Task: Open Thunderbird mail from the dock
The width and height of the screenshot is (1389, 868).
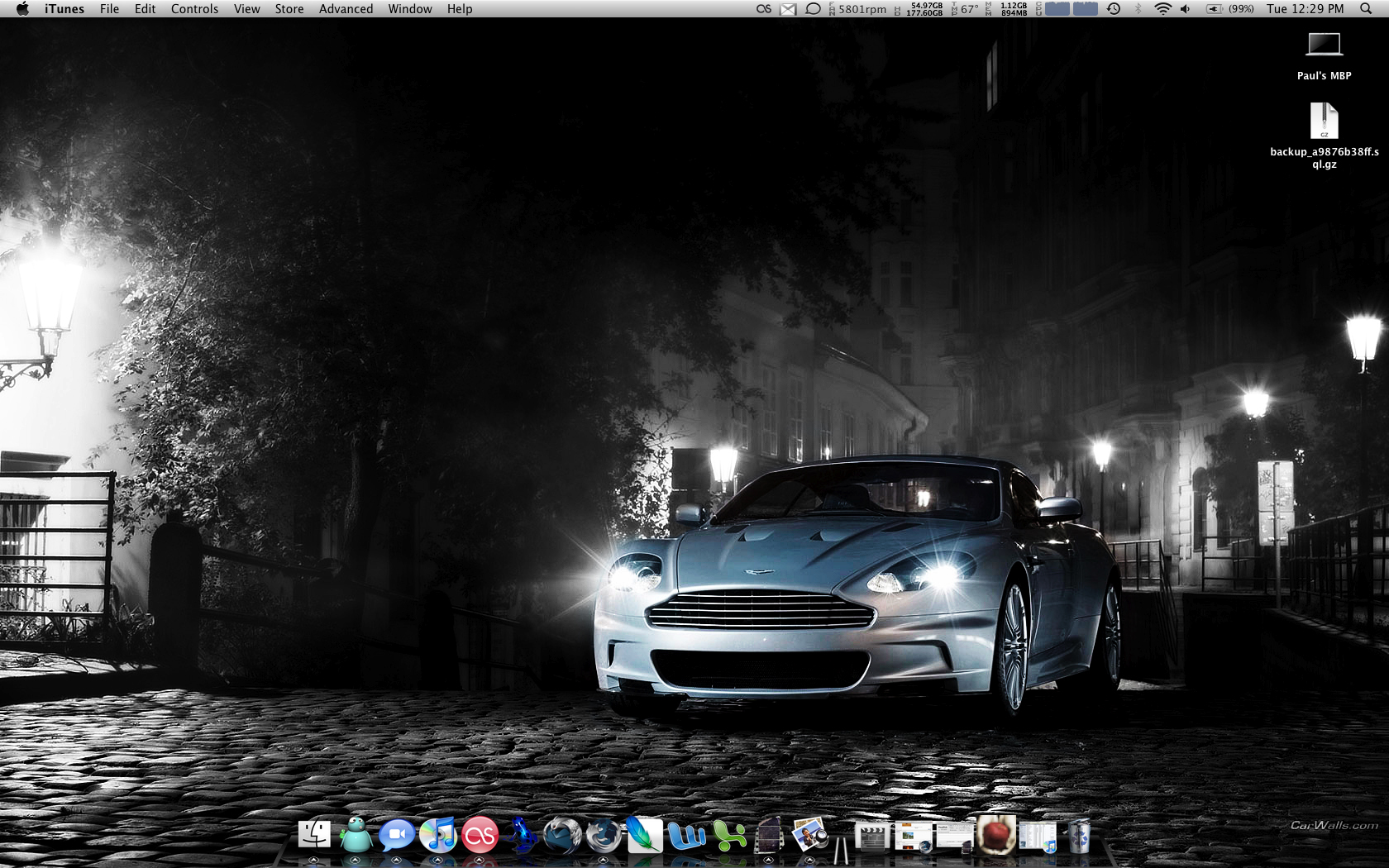Action: (x=562, y=835)
